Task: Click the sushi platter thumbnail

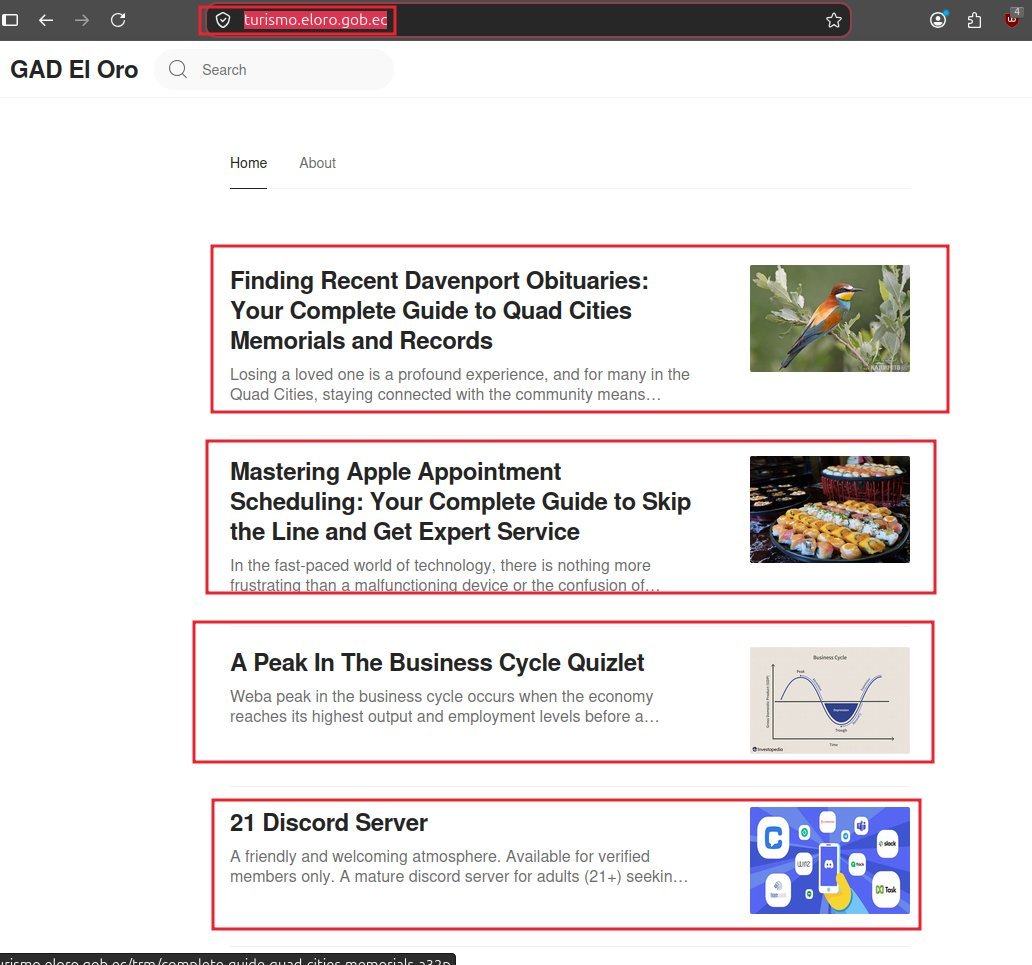Action: (829, 509)
